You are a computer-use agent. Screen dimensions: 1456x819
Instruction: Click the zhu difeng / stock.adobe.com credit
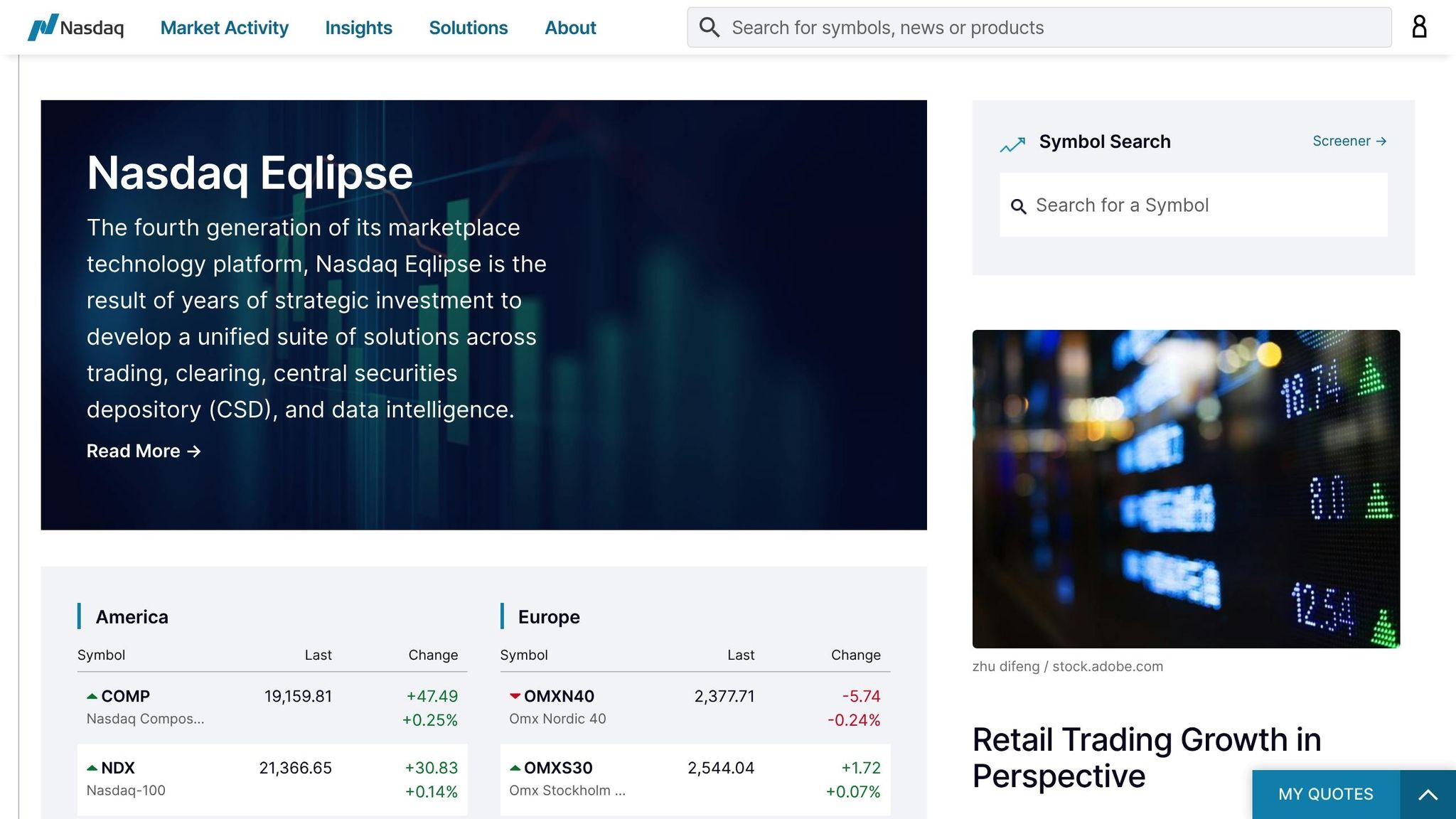1068,666
